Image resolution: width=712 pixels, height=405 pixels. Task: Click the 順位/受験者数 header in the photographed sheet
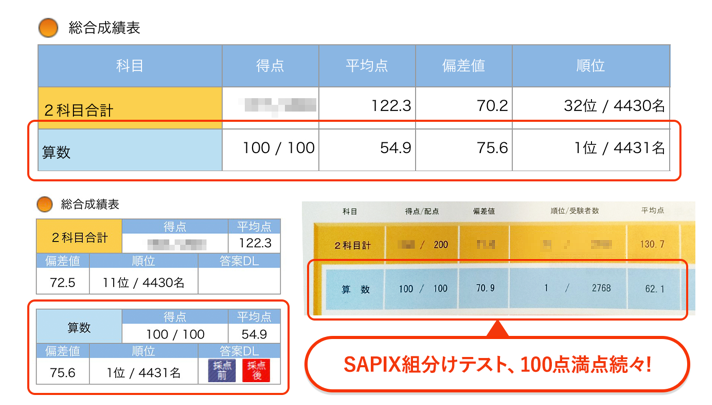pyautogui.click(x=574, y=211)
